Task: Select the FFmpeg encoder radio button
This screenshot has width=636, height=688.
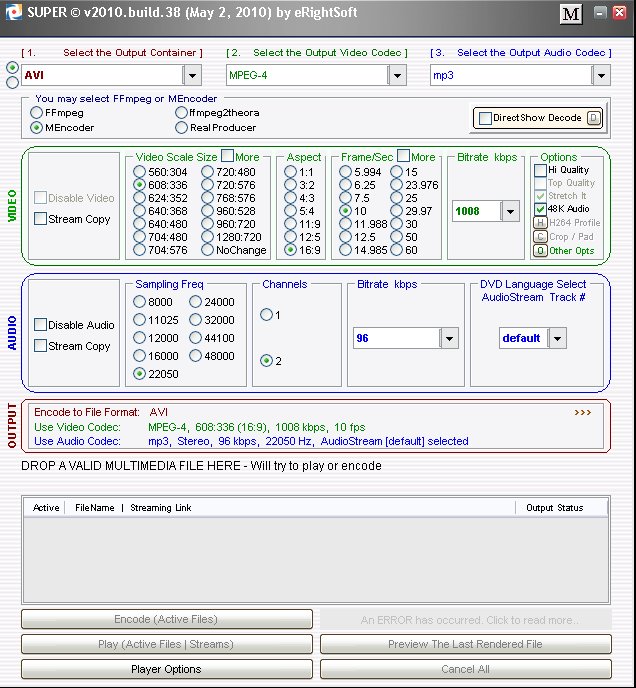Action: point(36,113)
